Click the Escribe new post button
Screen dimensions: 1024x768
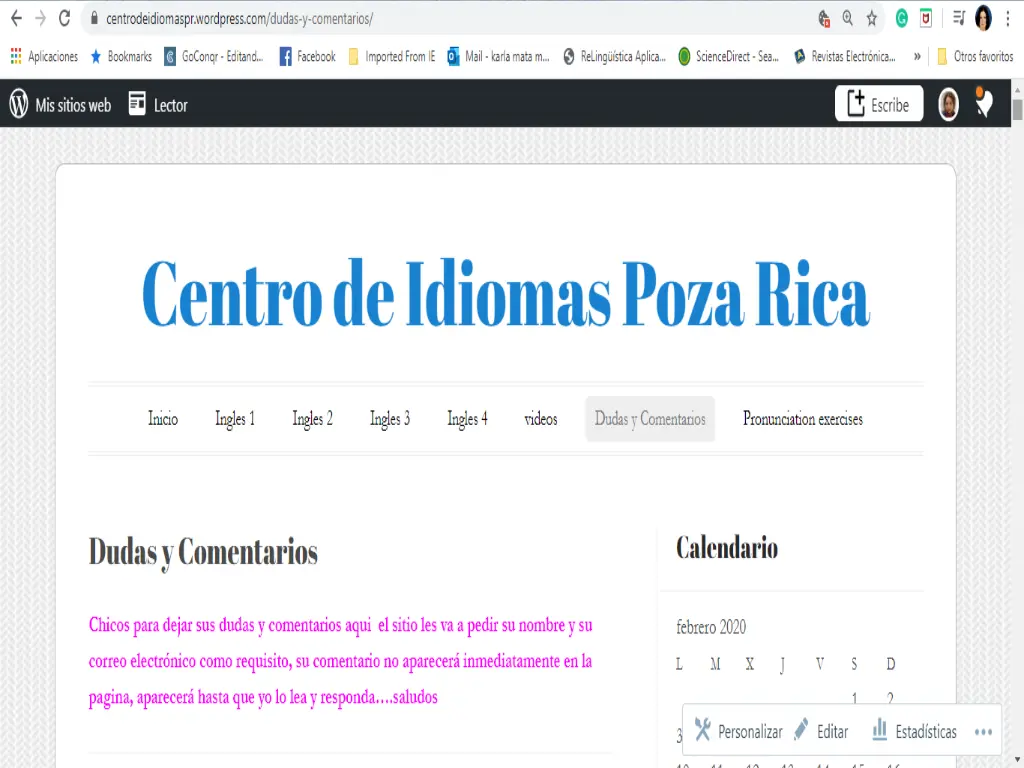click(878, 104)
